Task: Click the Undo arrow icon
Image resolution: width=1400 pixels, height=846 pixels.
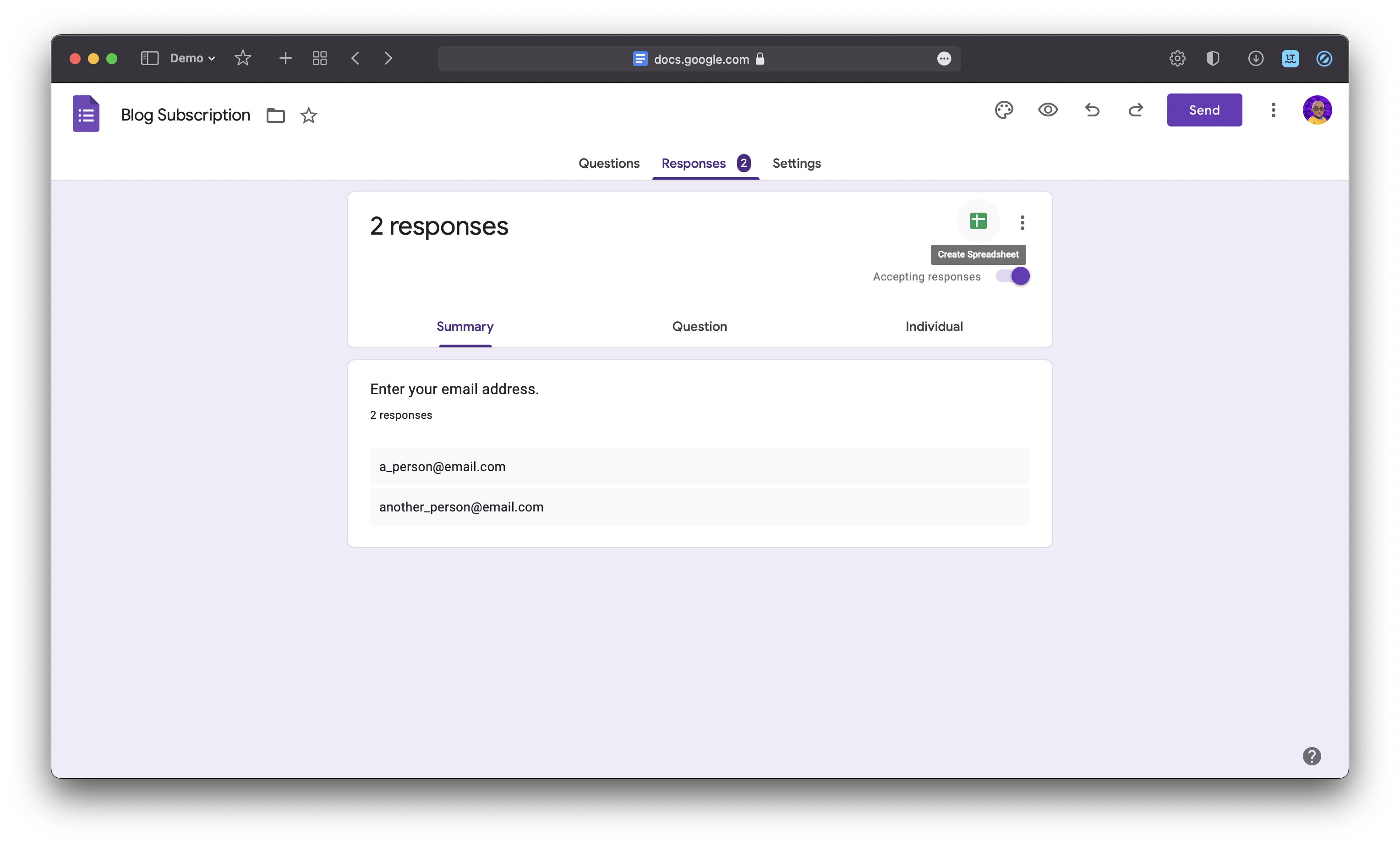Action: pyautogui.click(x=1092, y=110)
